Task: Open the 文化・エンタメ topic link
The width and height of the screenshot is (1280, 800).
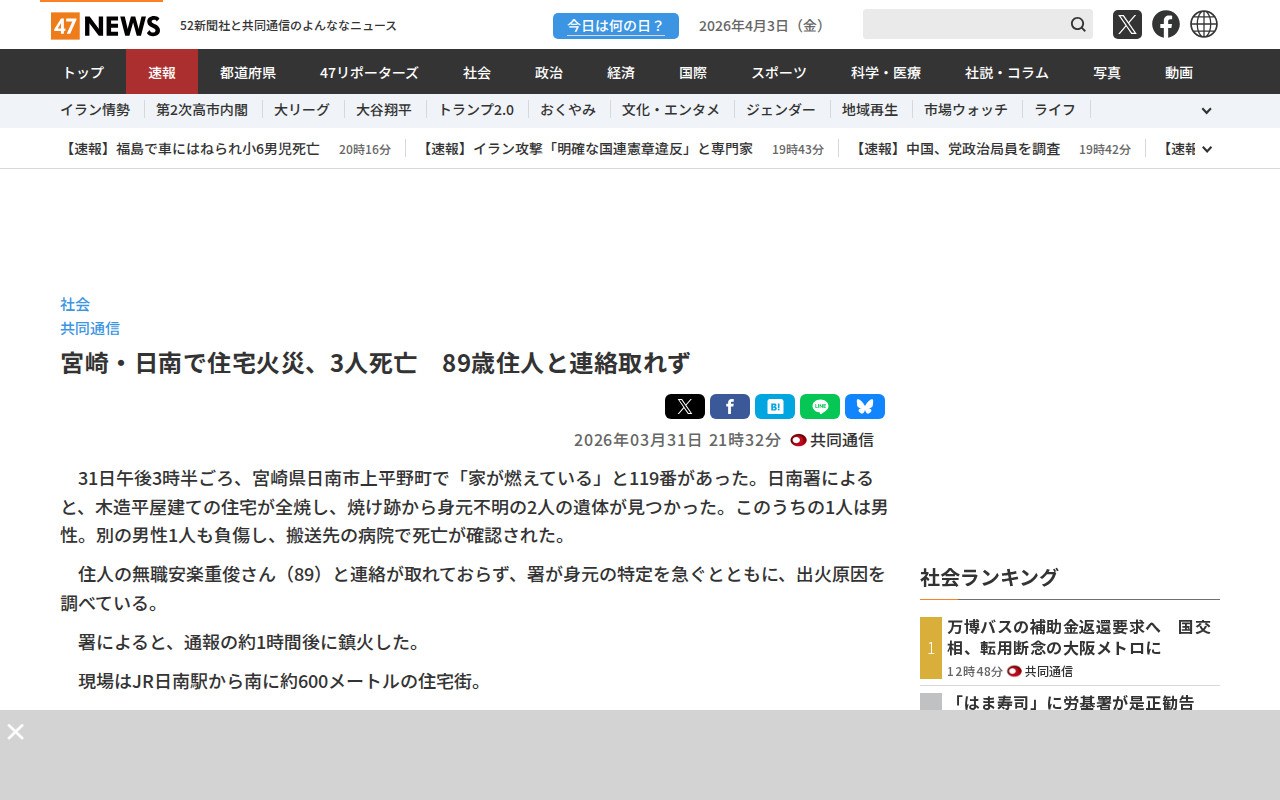Action: point(671,110)
